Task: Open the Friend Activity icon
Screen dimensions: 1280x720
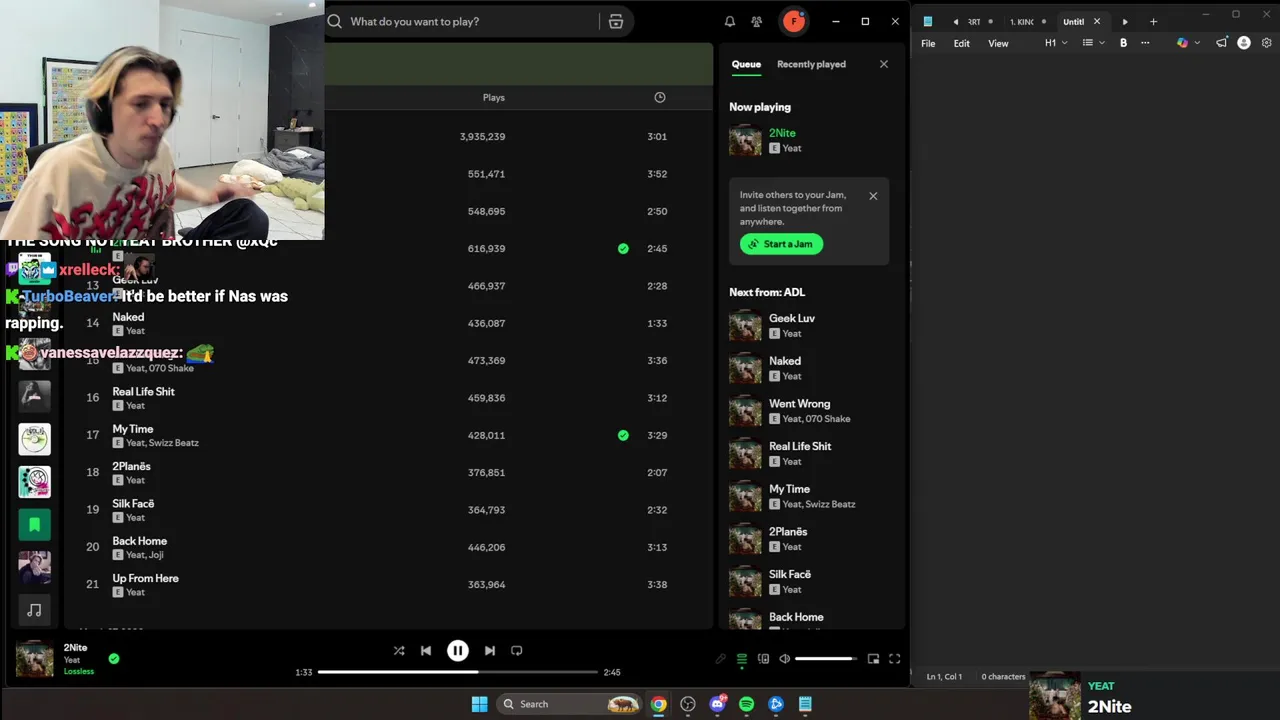Action: pos(757,21)
